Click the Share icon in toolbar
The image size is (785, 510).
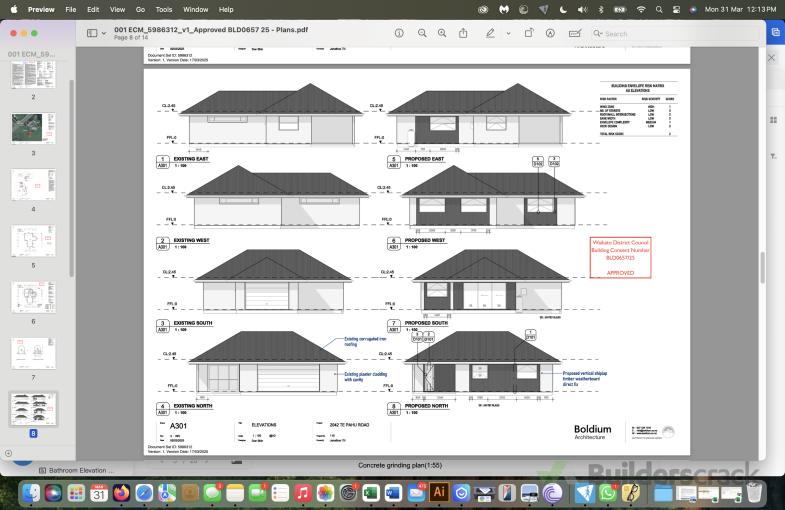[465, 33]
